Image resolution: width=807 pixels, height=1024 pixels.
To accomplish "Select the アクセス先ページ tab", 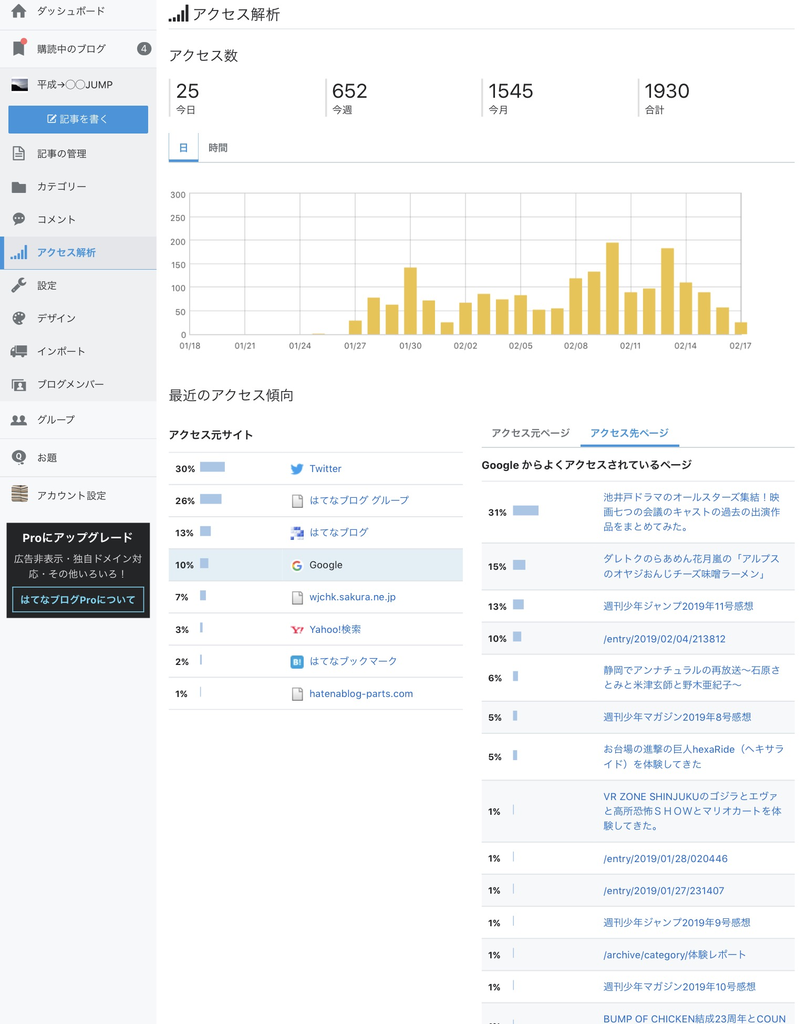I will pyautogui.click(x=629, y=433).
